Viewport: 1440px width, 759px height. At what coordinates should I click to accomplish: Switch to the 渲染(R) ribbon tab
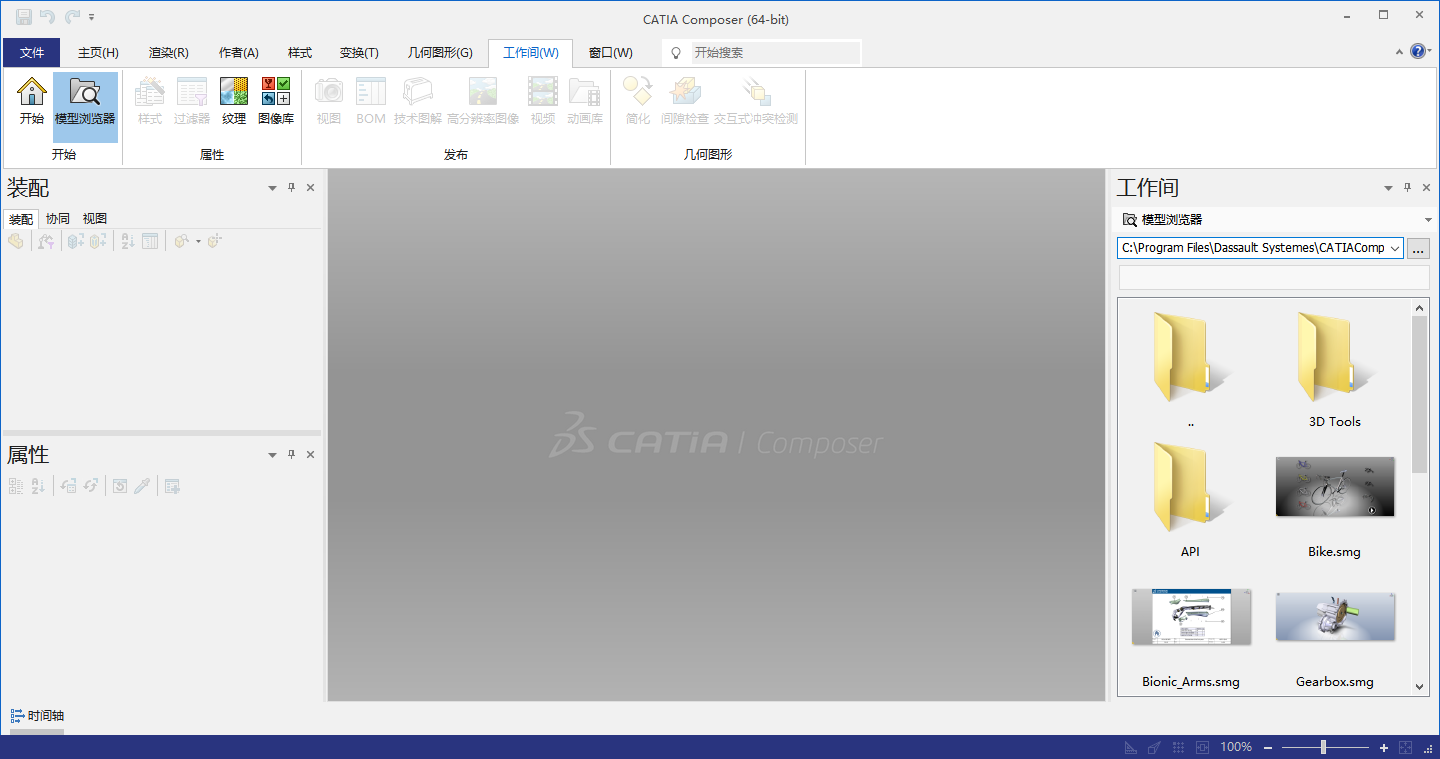tap(169, 53)
